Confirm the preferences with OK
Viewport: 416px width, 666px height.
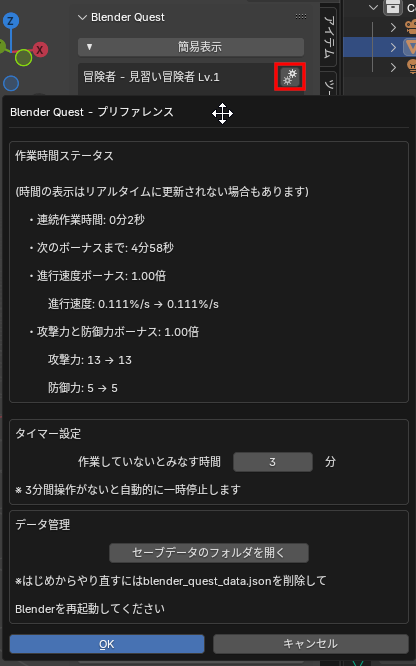(107, 644)
